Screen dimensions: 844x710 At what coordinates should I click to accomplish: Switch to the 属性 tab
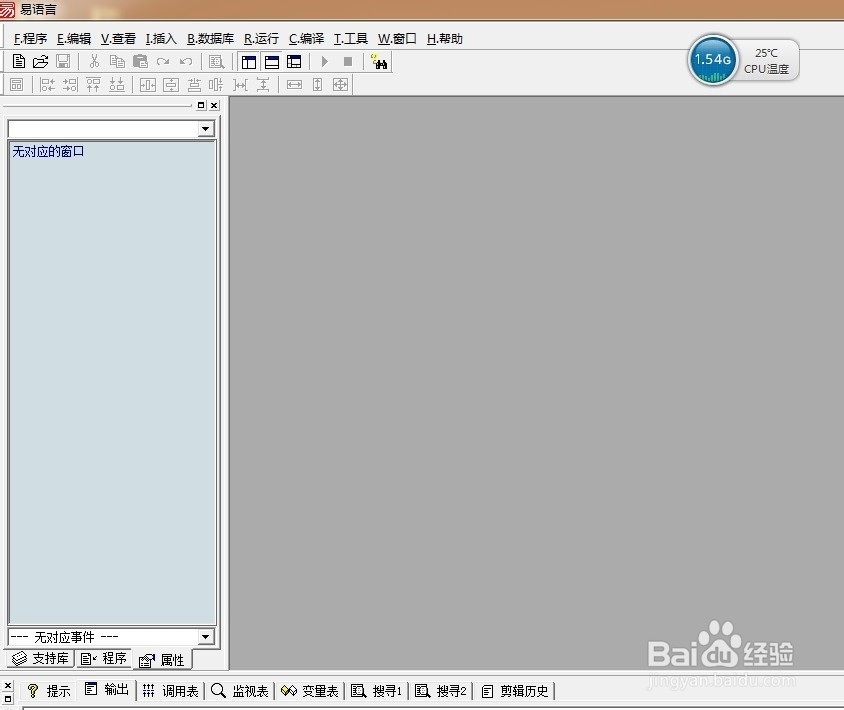click(162, 660)
